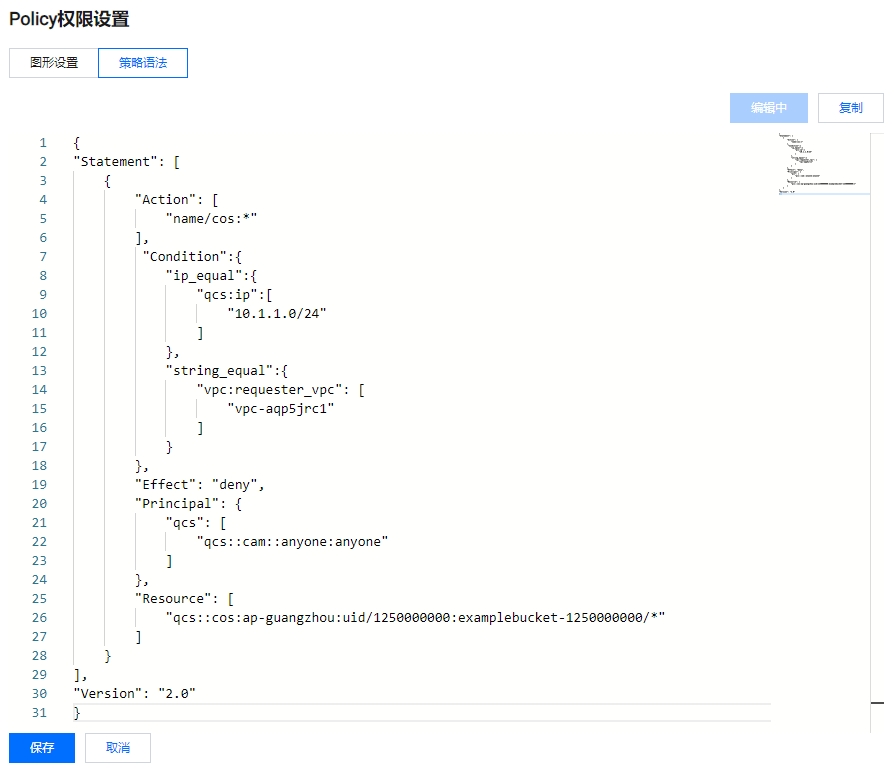Click line number 1 in gutter
Viewport: 894px width, 773px height.
pyautogui.click(x=43, y=143)
